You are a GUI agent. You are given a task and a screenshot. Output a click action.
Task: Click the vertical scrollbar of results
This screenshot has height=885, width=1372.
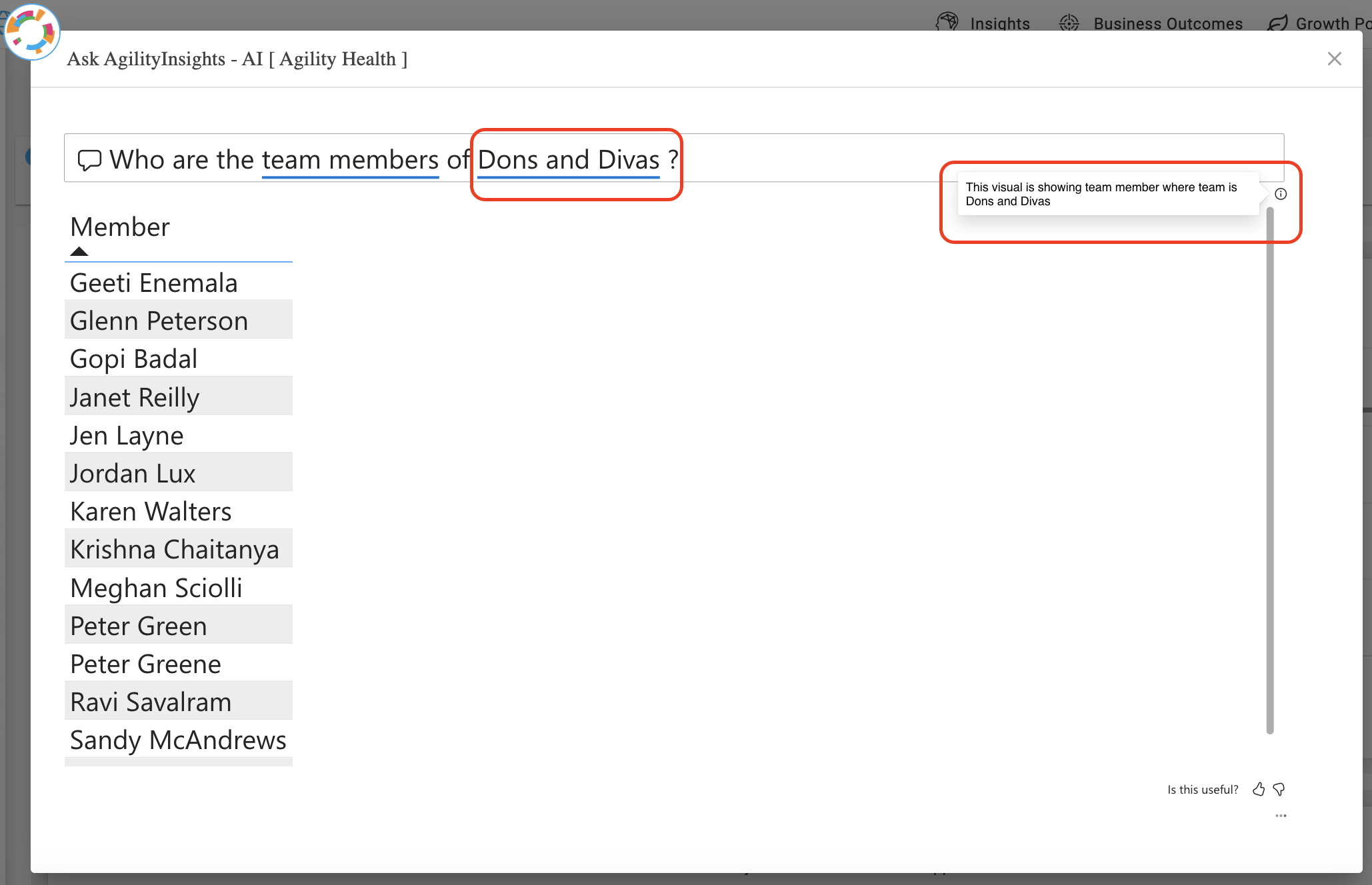1270,470
